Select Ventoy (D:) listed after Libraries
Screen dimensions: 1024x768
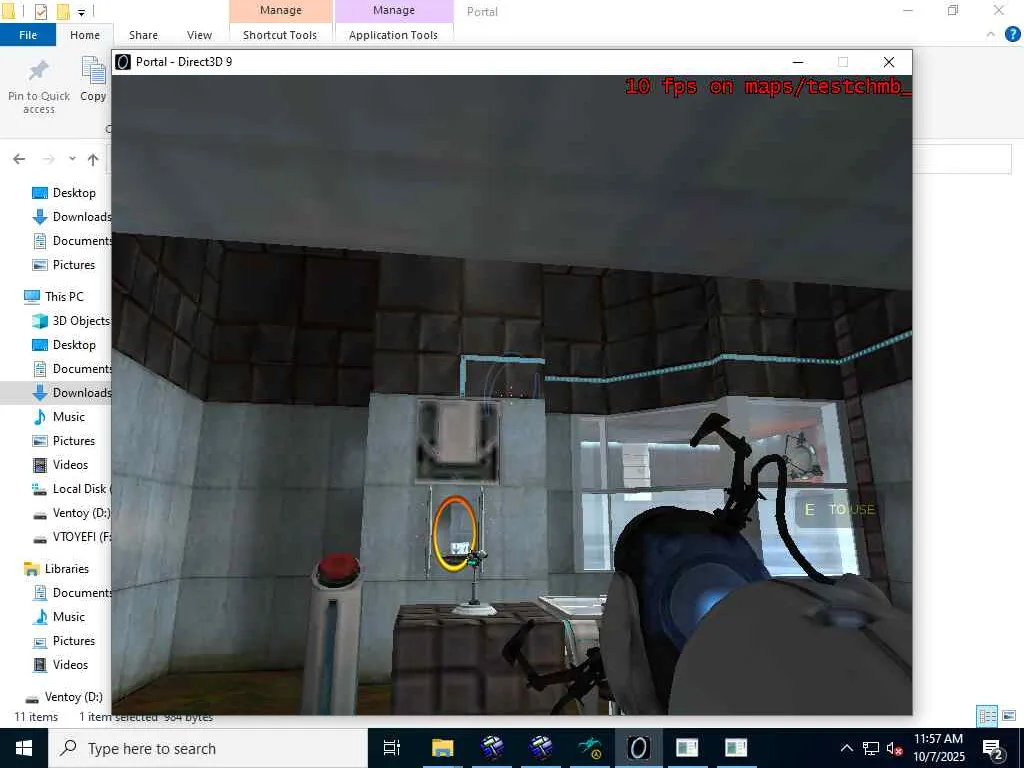[x=64, y=697]
